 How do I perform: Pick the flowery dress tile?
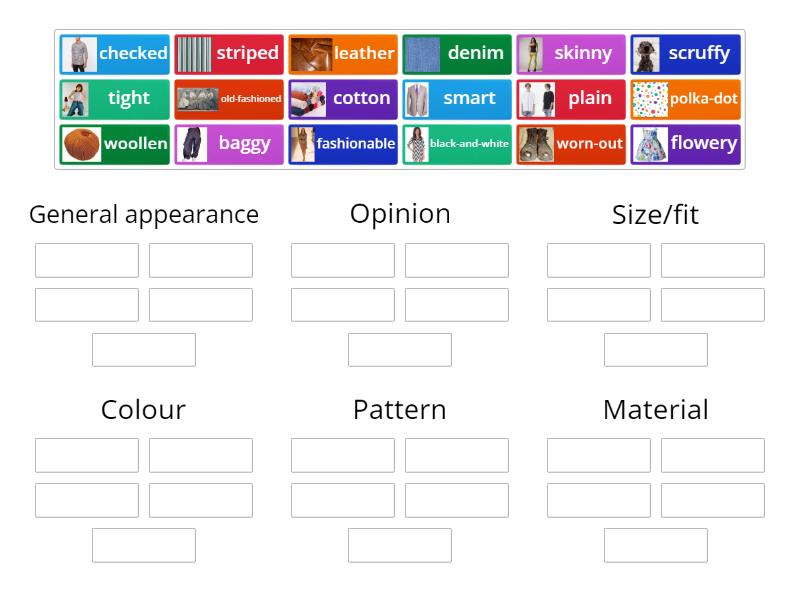pyautogui.click(x=686, y=143)
